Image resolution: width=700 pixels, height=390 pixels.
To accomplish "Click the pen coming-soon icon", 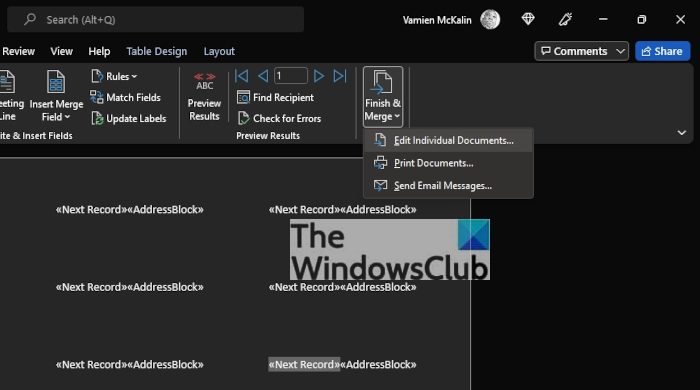I will (565, 19).
